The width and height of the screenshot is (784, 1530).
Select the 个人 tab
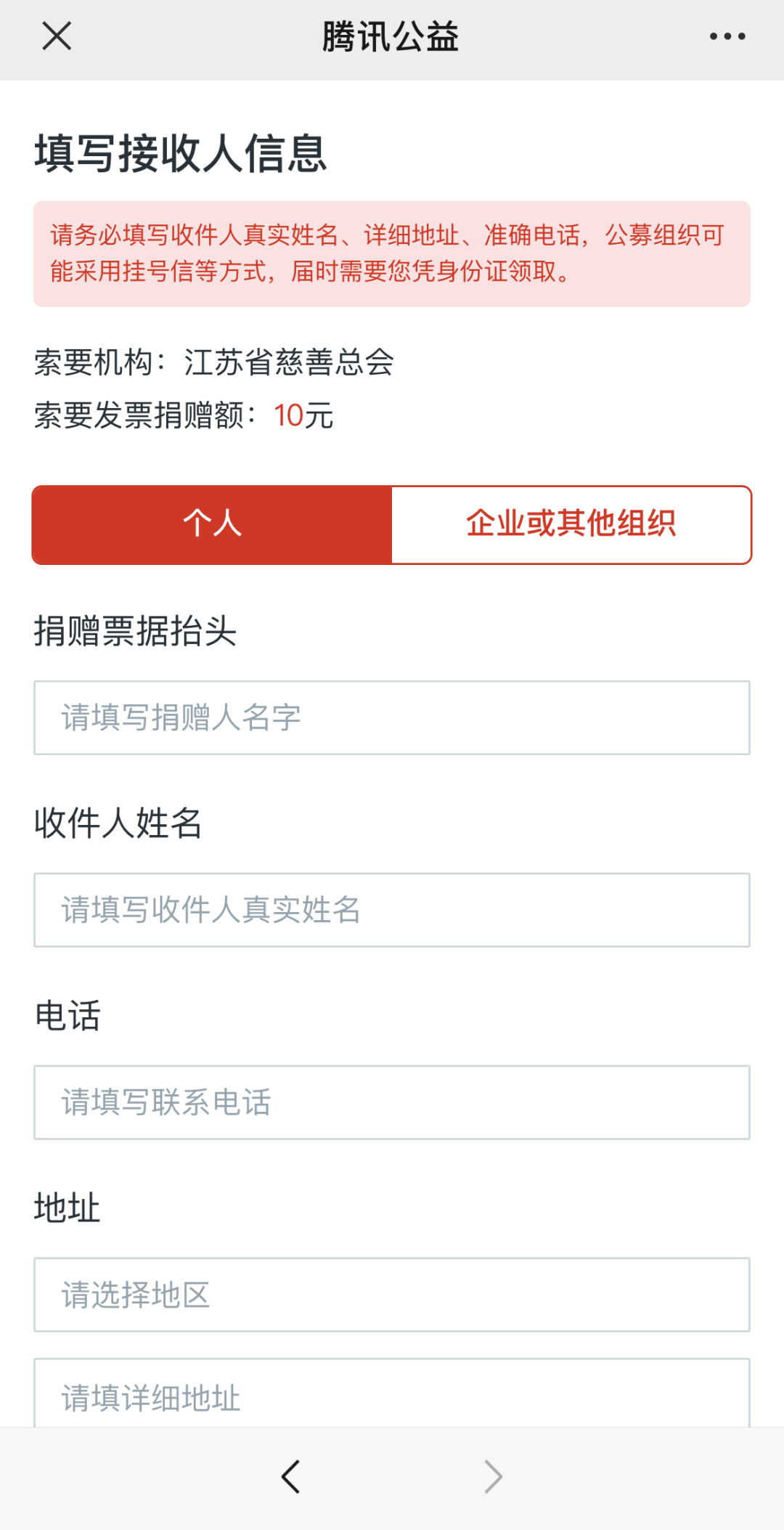click(212, 524)
